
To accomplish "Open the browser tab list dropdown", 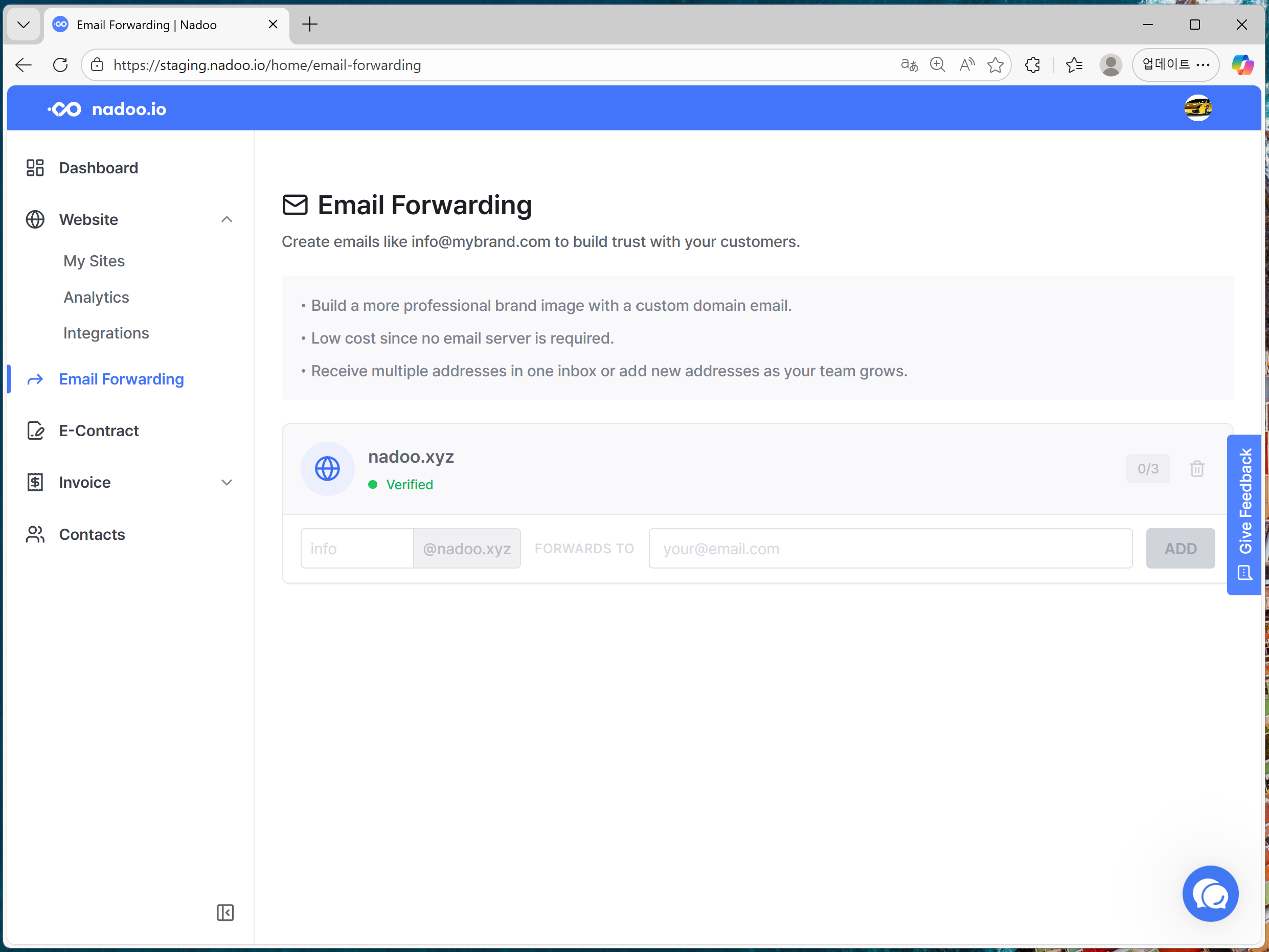I will pos(24,25).
